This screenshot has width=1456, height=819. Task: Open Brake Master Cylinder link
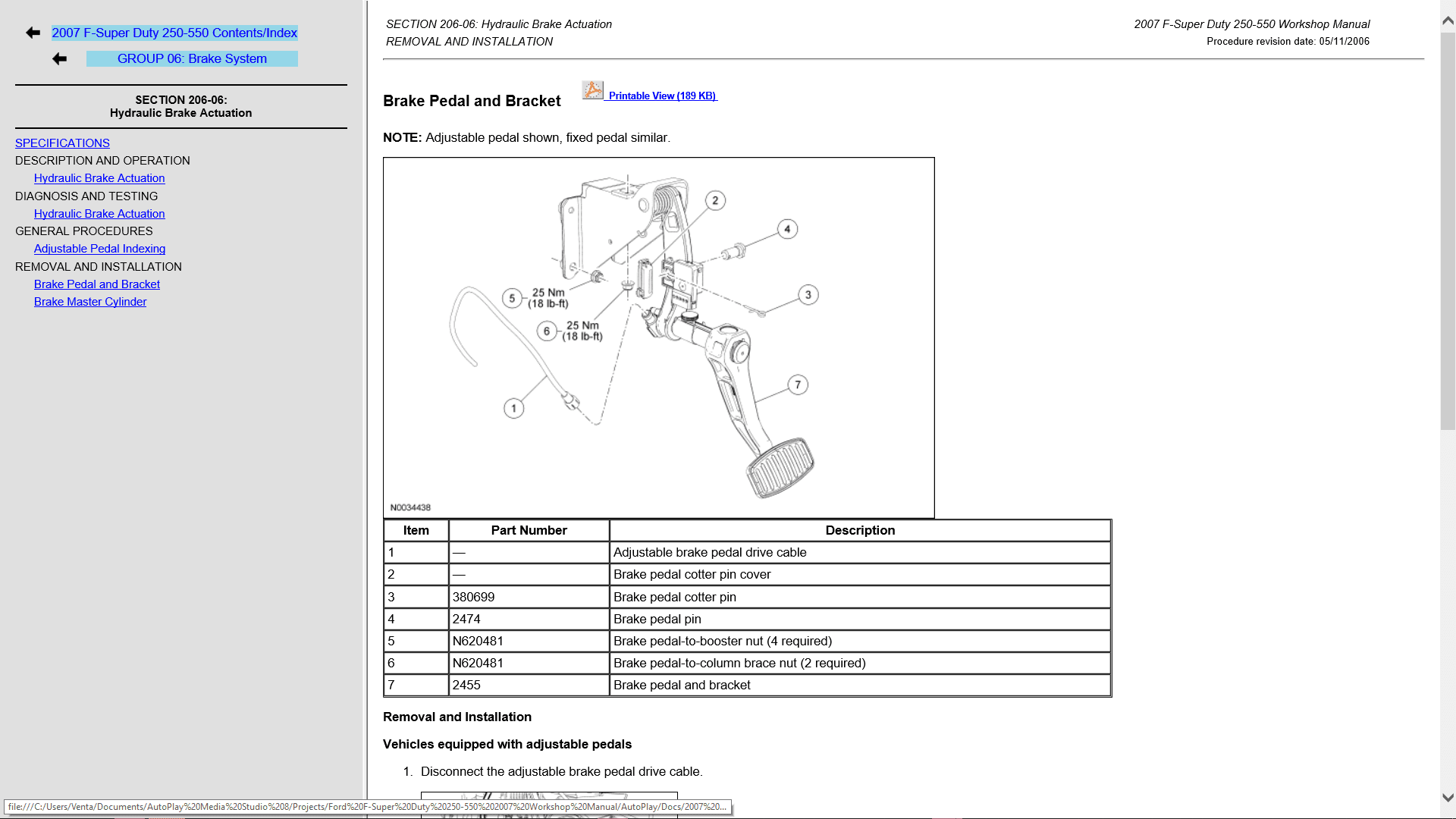[x=90, y=302]
